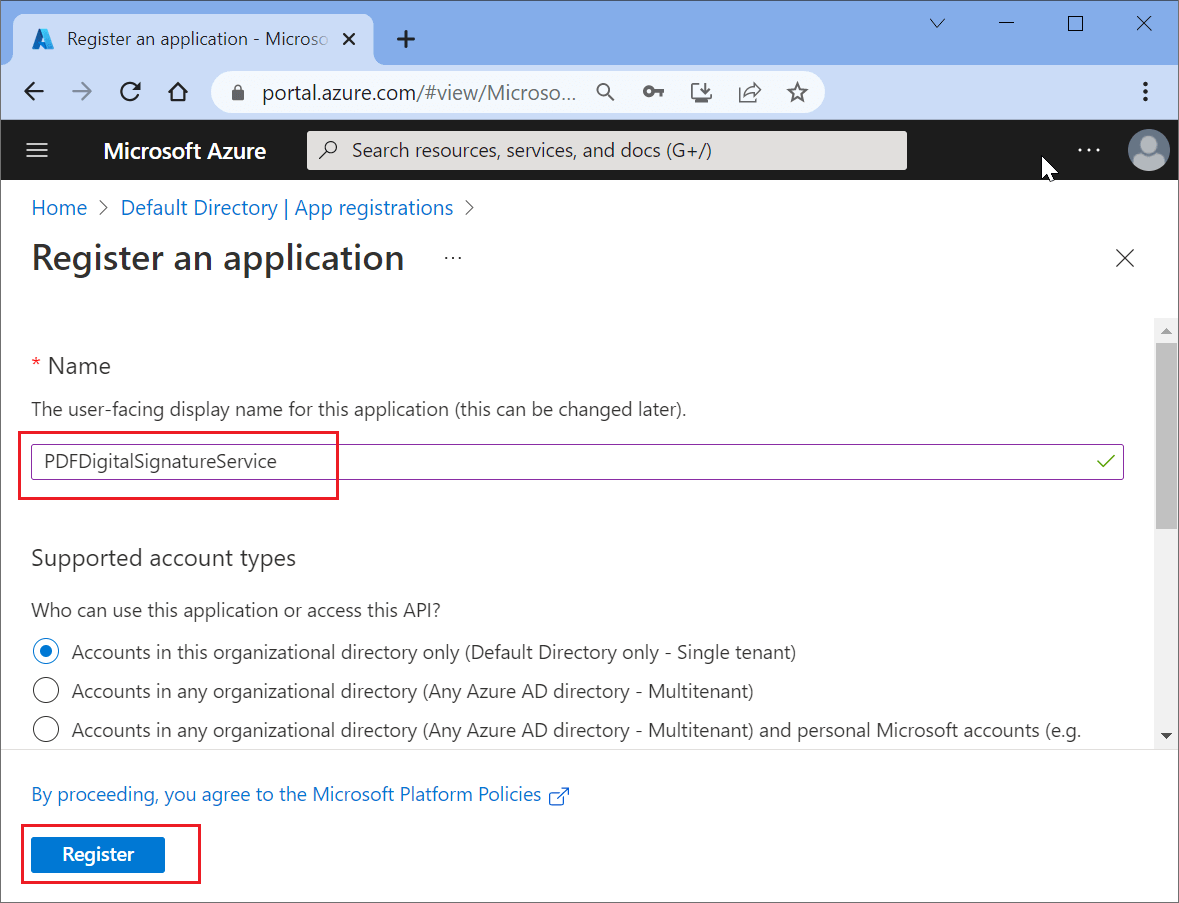
Task: Open the top bar ellipsis overflow menu
Action: tap(1088, 150)
